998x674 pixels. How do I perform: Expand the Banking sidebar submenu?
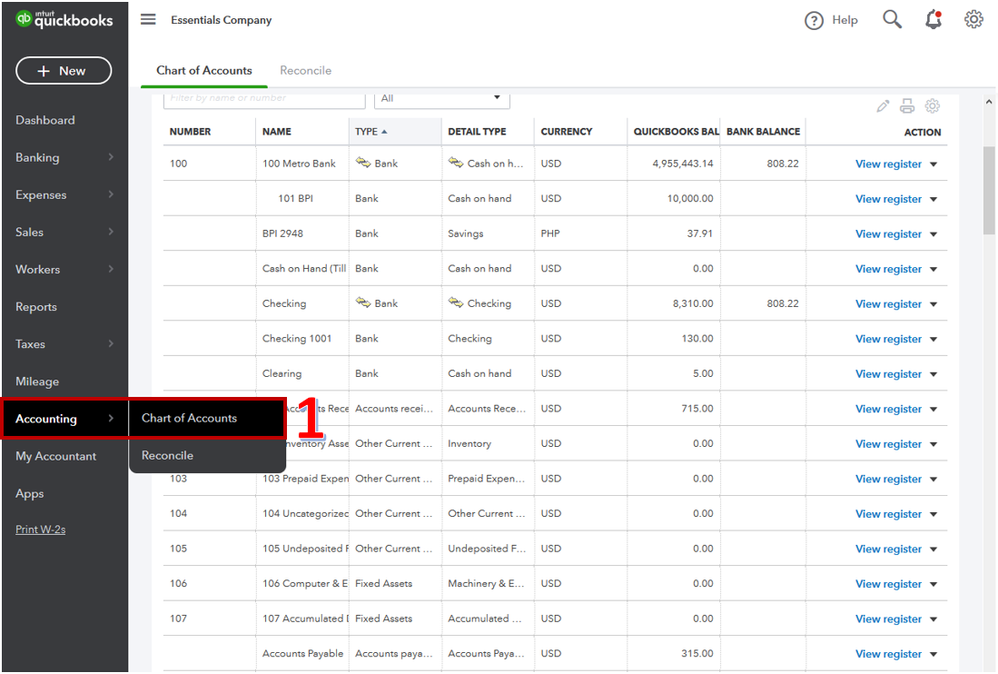pos(111,157)
